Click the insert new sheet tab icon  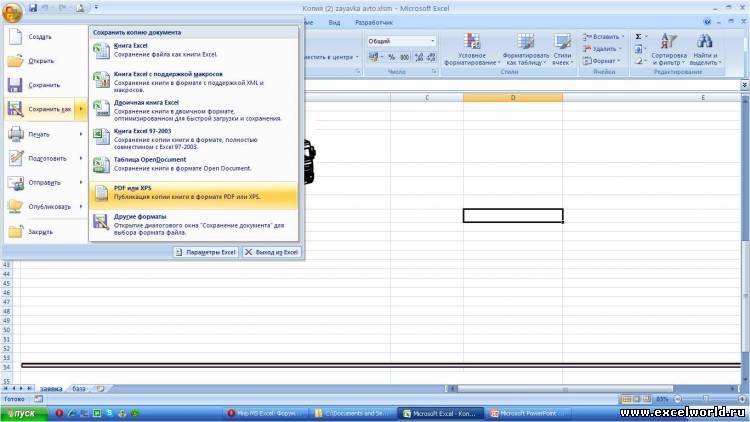click(100, 389)
